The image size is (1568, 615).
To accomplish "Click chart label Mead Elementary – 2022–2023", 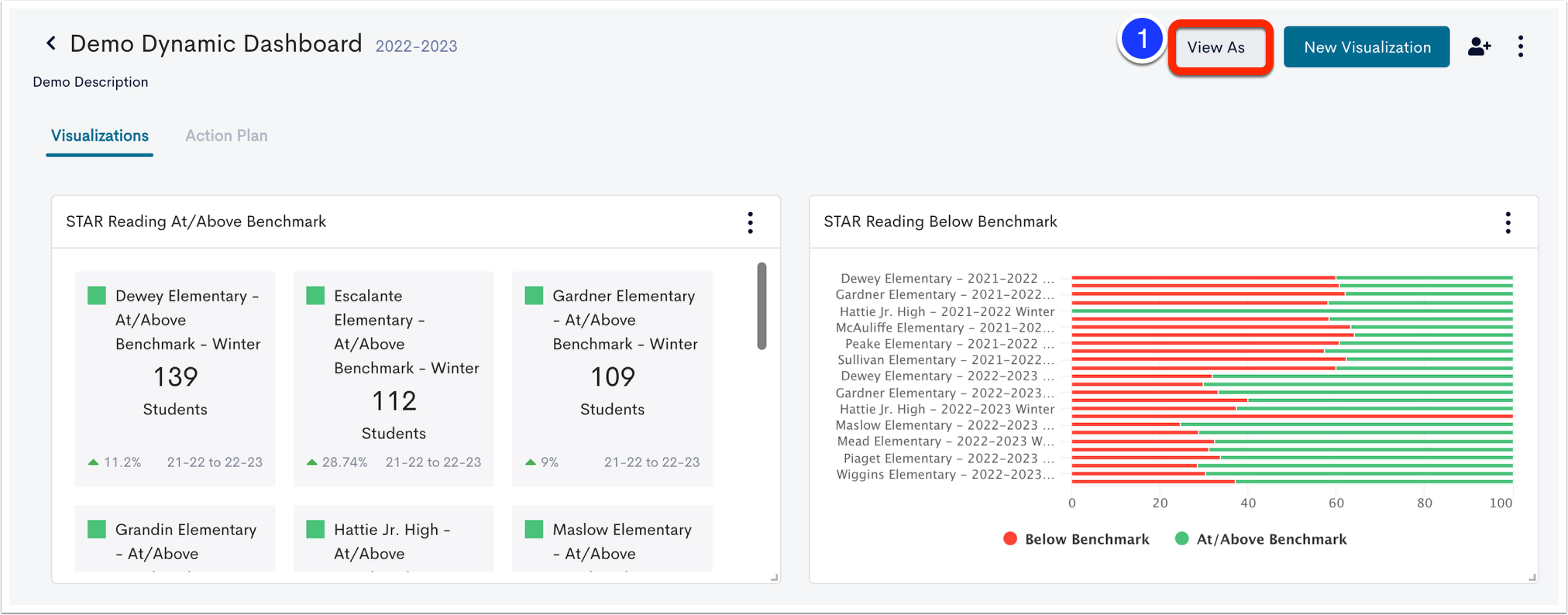I will [x=945, y=441].
